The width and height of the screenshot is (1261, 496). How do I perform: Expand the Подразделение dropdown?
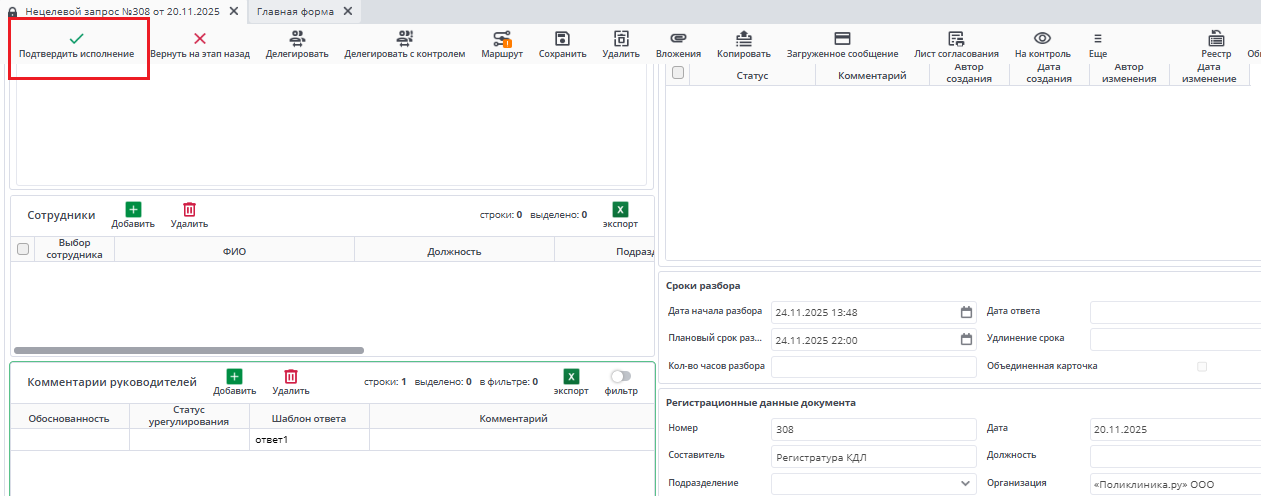tap(965, 483)
